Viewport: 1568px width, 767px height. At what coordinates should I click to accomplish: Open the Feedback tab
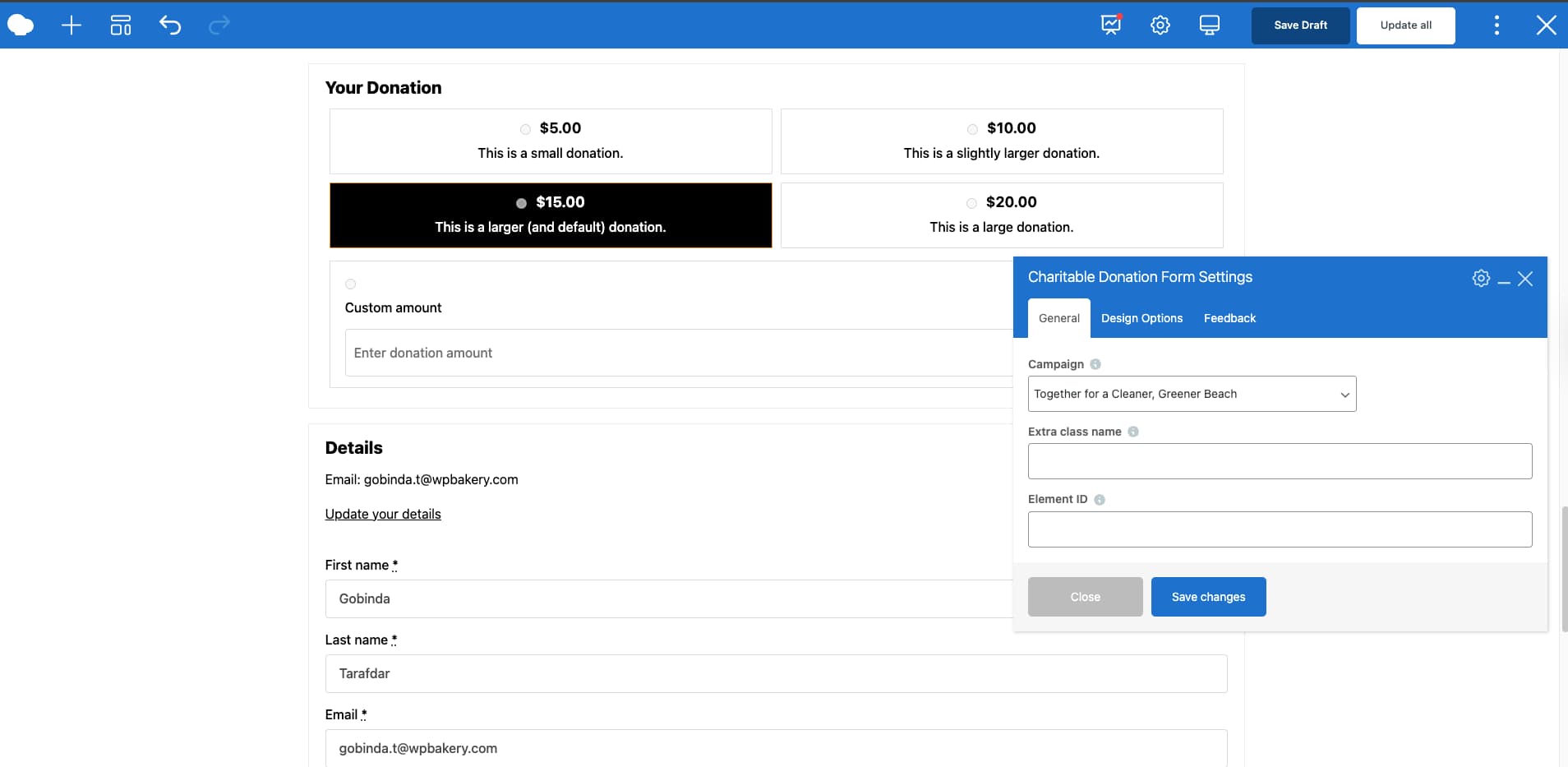[x=1229, y=318]
